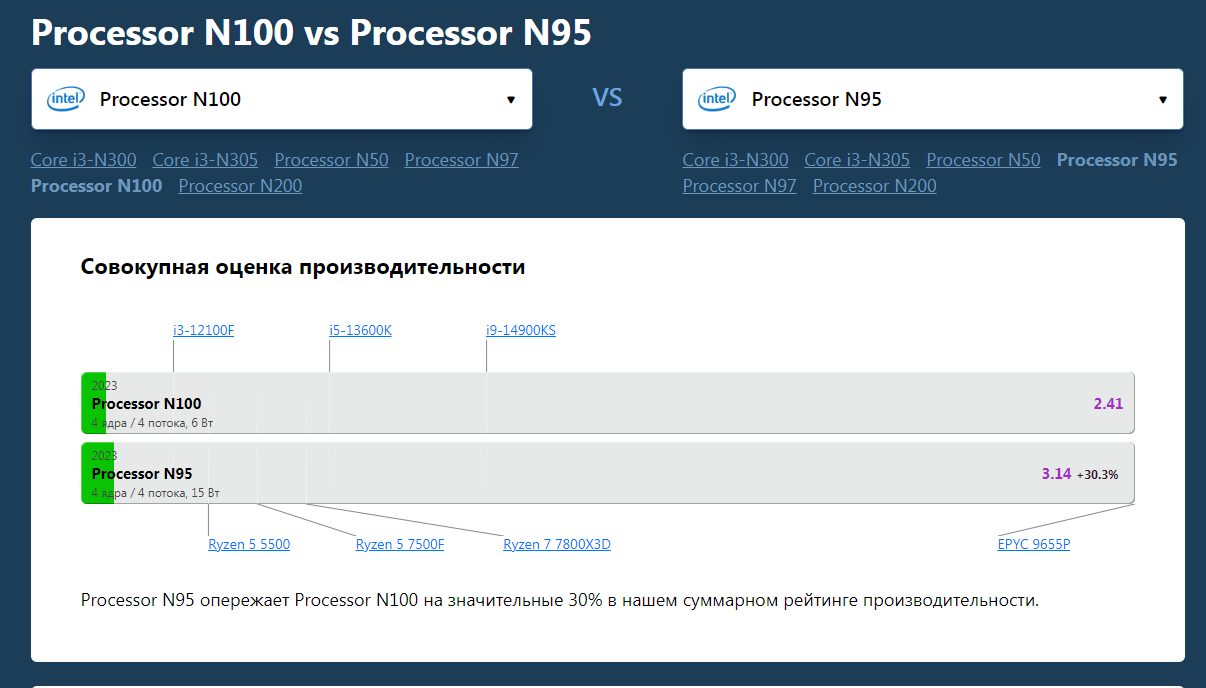Go to the Ryzen 7 7800X3D chart link
The width and height of the screenshot is (1206, 688).
click(x=557, y=545)
